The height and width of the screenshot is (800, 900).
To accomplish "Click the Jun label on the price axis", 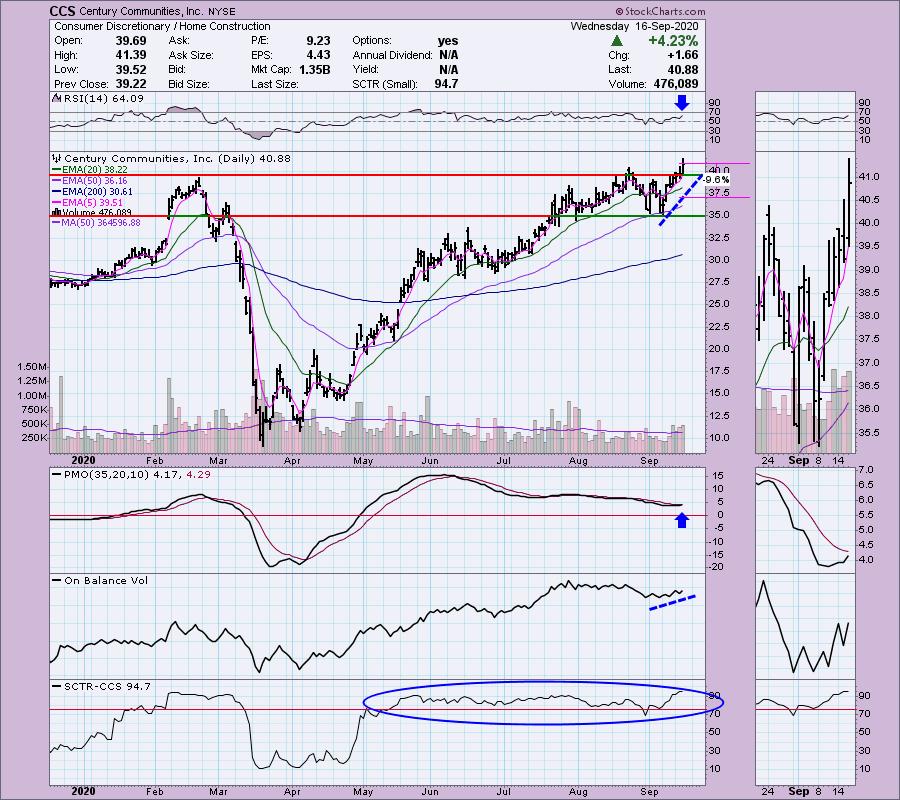I will tap(430, 460).
